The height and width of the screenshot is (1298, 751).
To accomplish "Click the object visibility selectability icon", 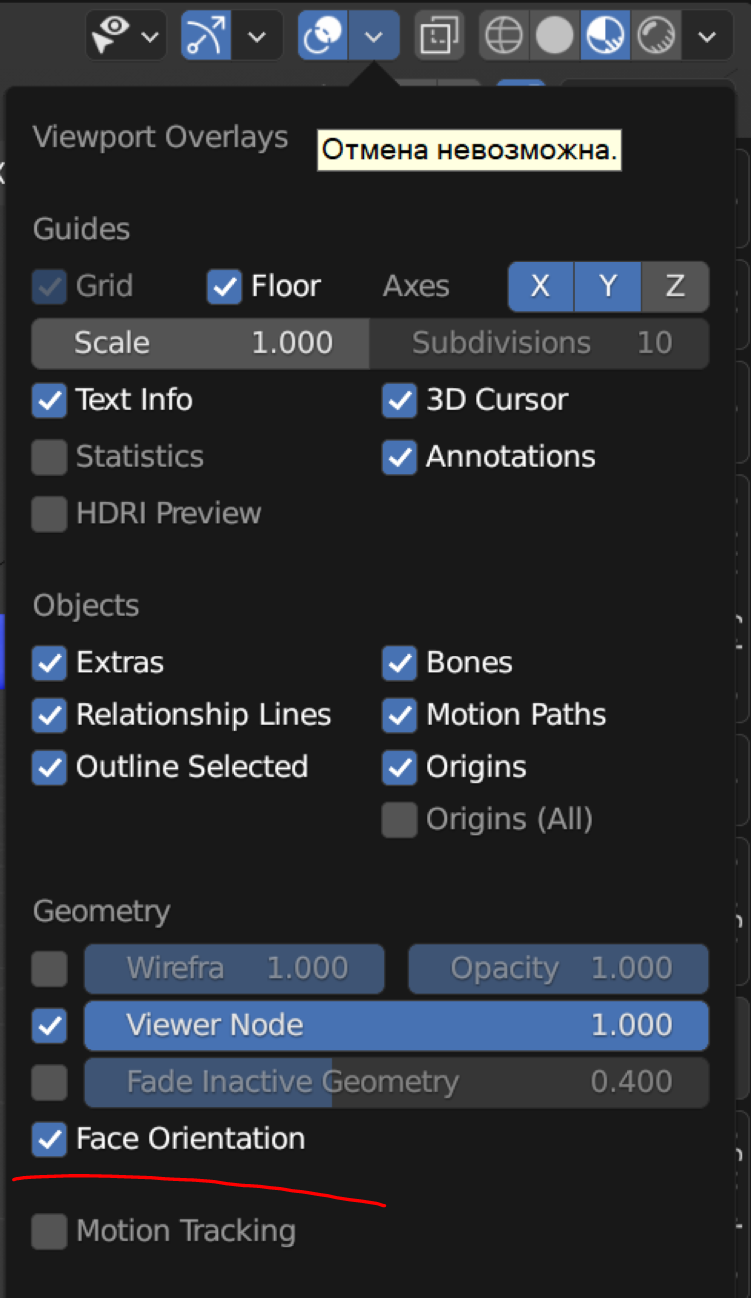I will point(114,36).
